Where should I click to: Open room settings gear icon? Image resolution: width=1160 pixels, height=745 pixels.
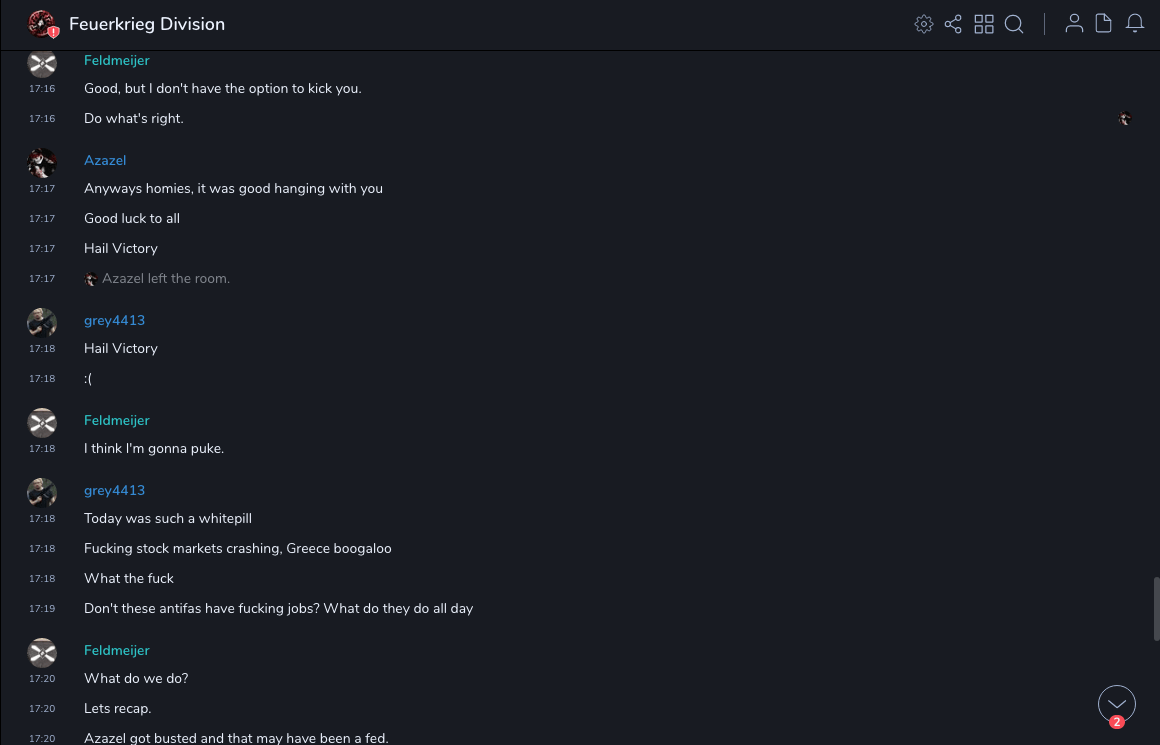tap(923, 24)
